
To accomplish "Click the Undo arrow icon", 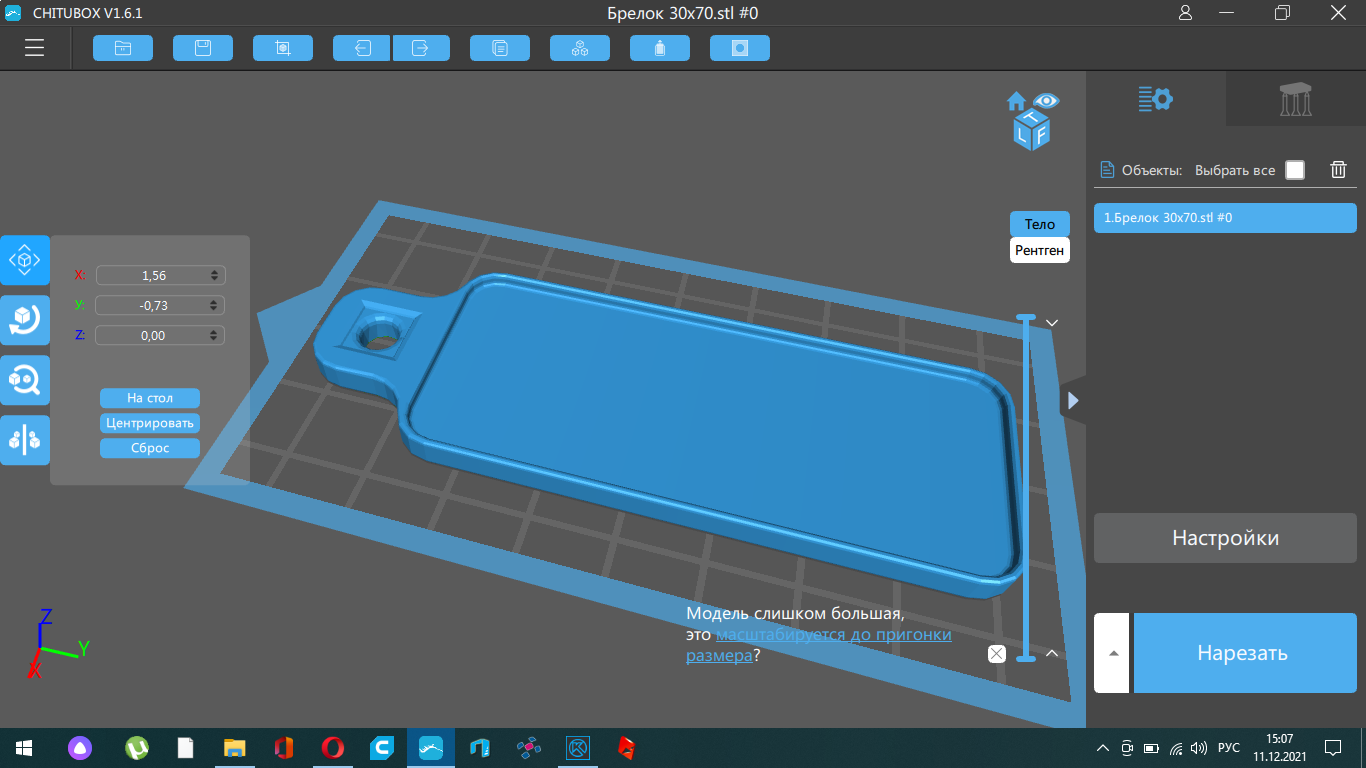I will pyautogui.click(x=362, y=48).
